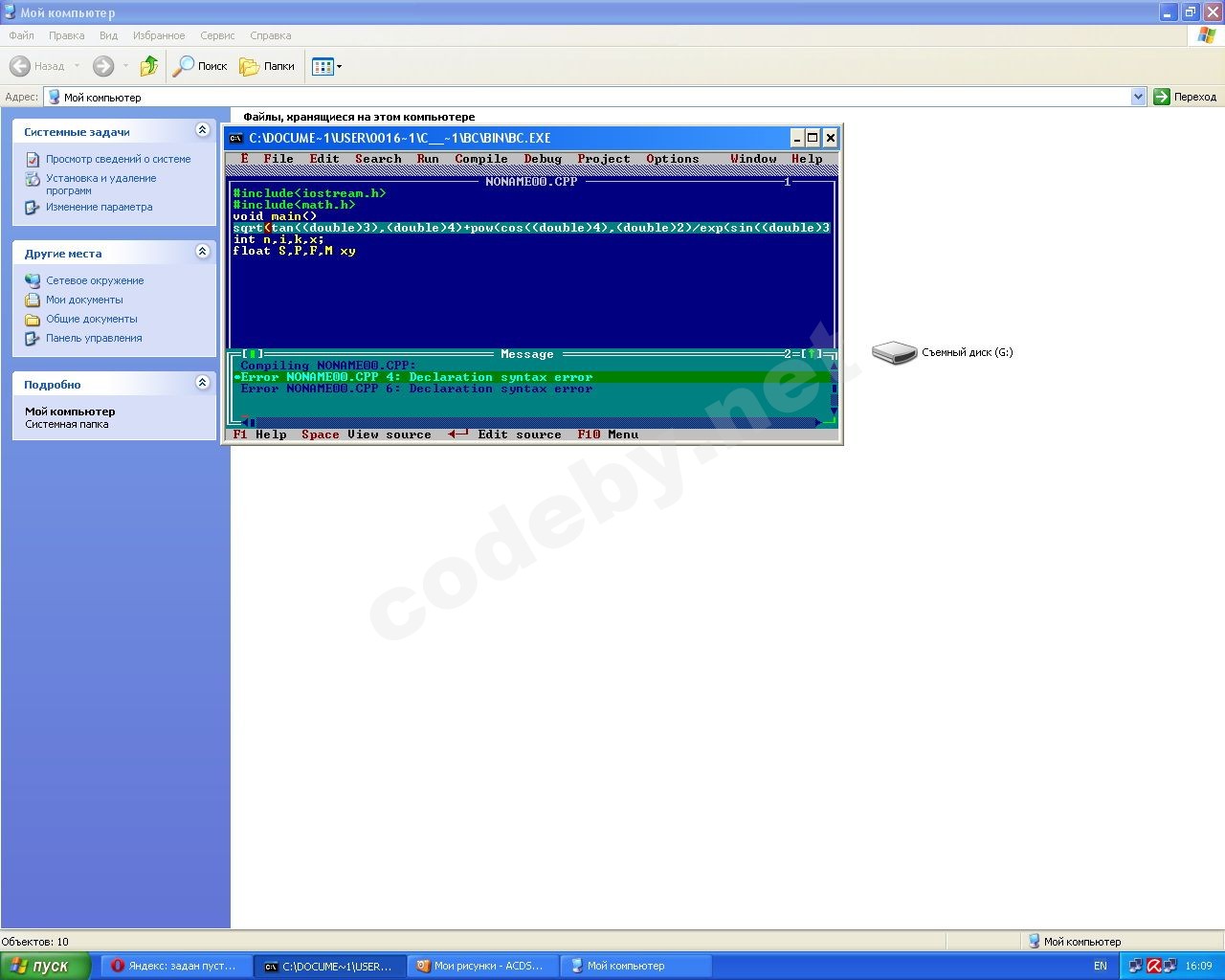1225x980 pixels.
Task: Click the '#include<iostream.h>' code line
Action: pyautogui.click(x=309, y=193)
